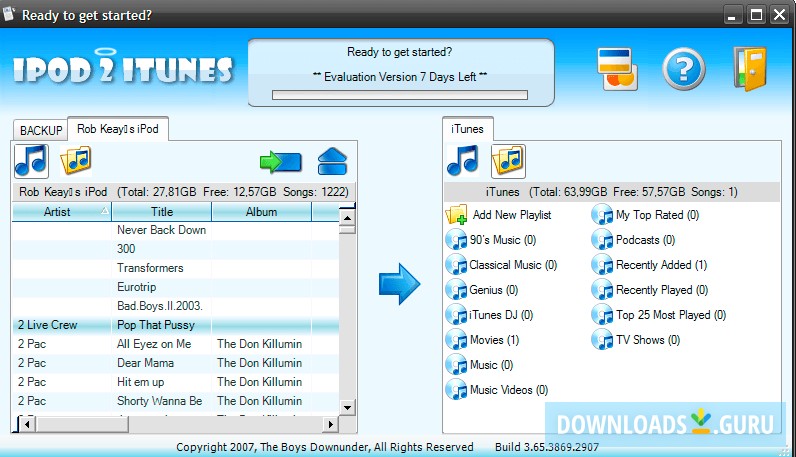Select the iTunes music notes view icon
The height and width of the screenshot is (457, 796).
(x=462, y=161)
